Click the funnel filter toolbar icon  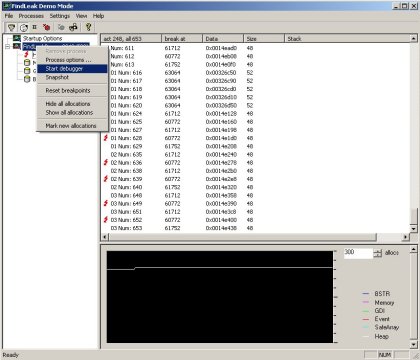11,27
